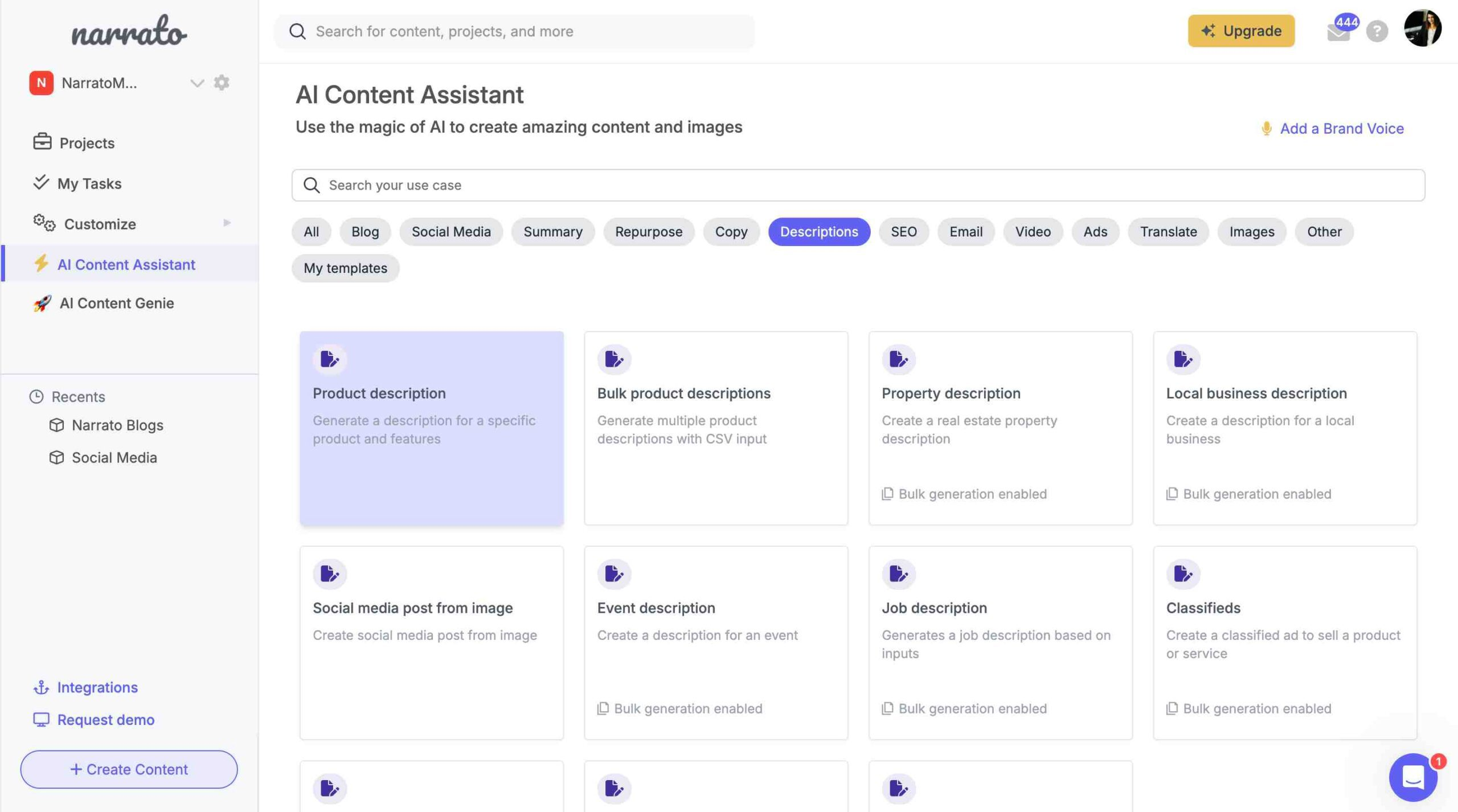Click the My Tasks checkmark icon
Image resolution: width=1458 pixels, height=812 pixels.
tap(40, 182)
